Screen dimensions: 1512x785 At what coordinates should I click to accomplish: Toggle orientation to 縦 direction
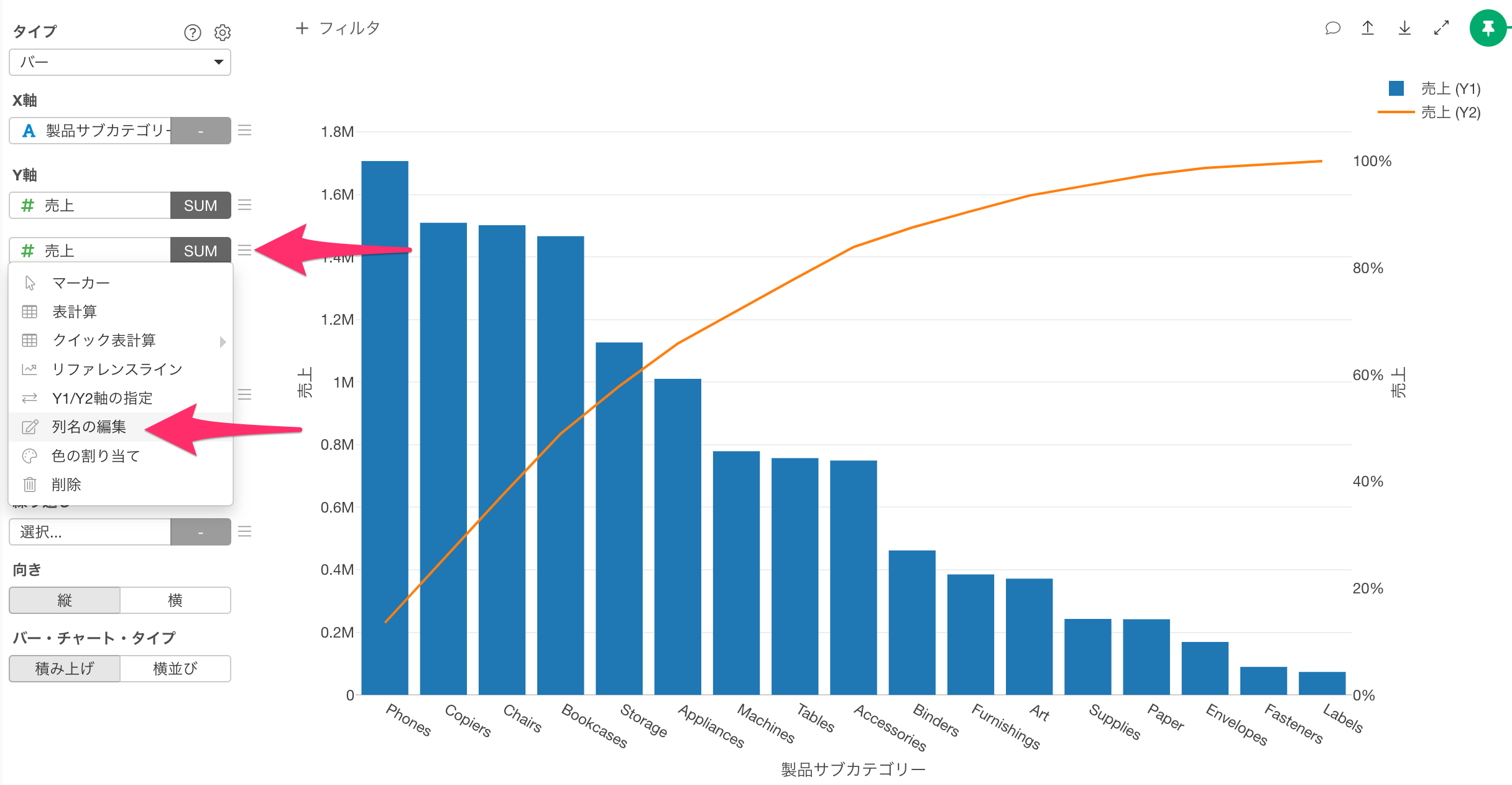67,600
